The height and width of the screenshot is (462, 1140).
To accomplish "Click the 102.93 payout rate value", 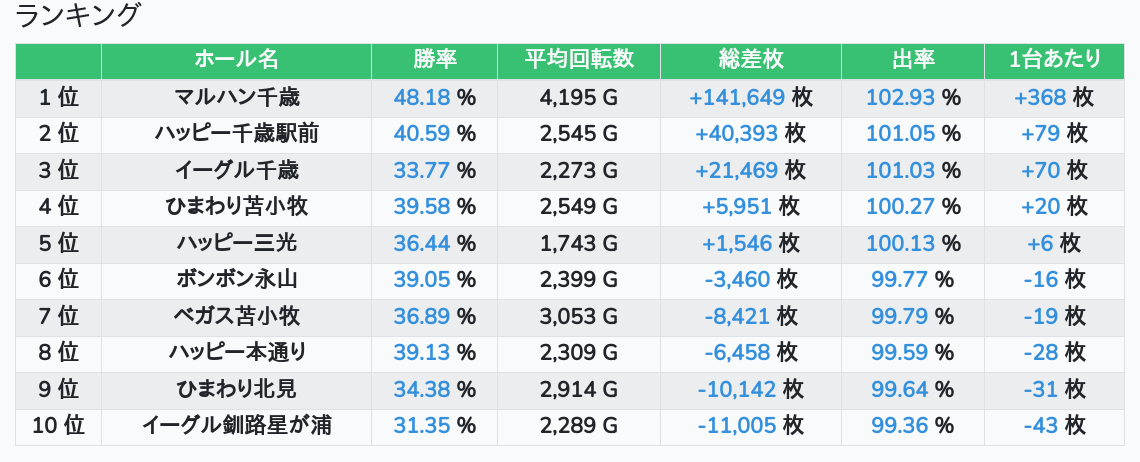I will [x=900, y=97].
